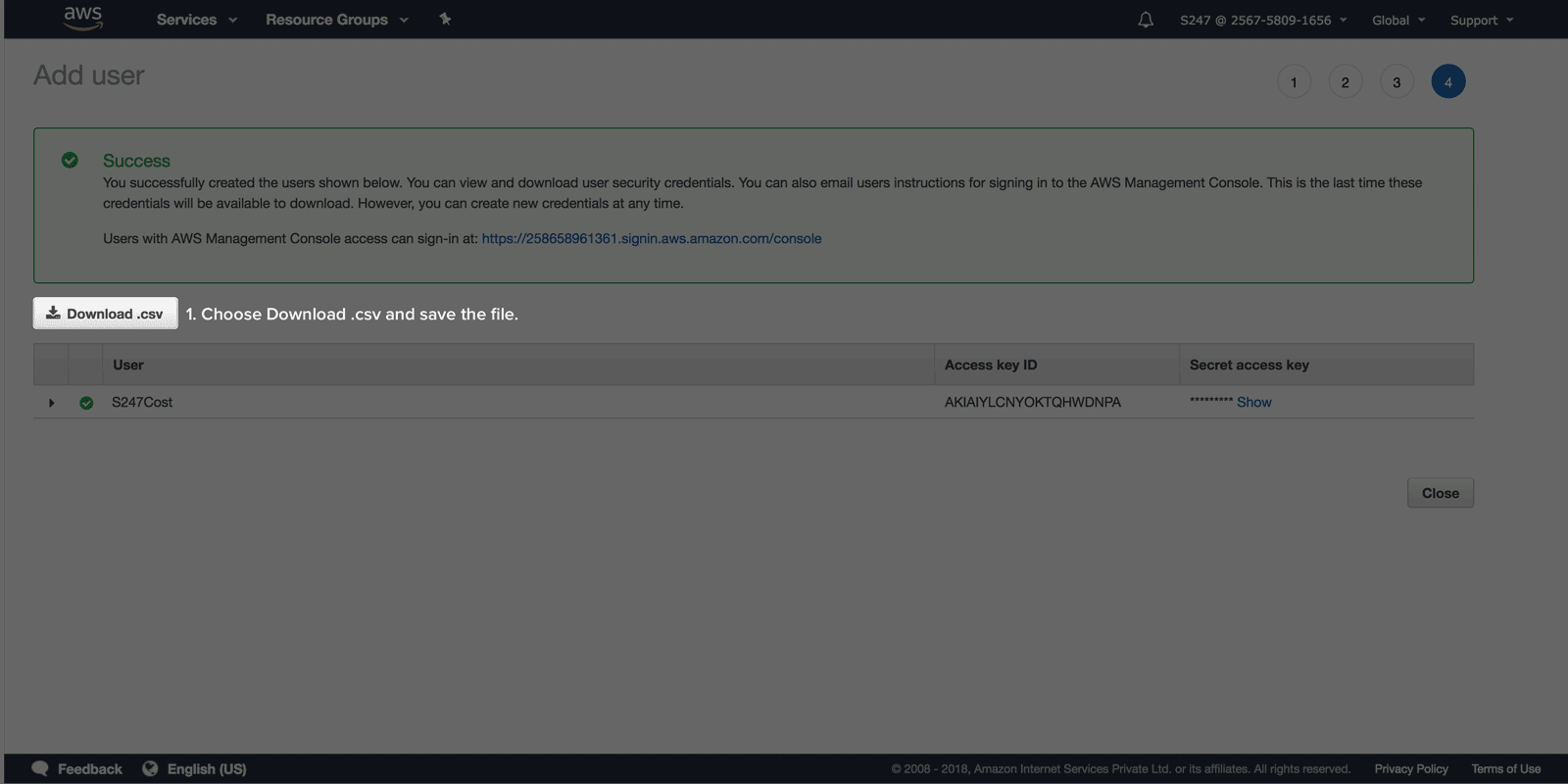Open the Resource Groups menu
Image resolution: width=1568 pixels, height=784 pixels.
[337, 20]
